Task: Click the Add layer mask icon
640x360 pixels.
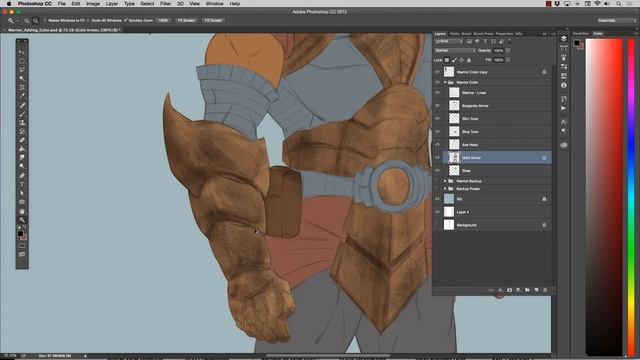Action: point(509,290)
